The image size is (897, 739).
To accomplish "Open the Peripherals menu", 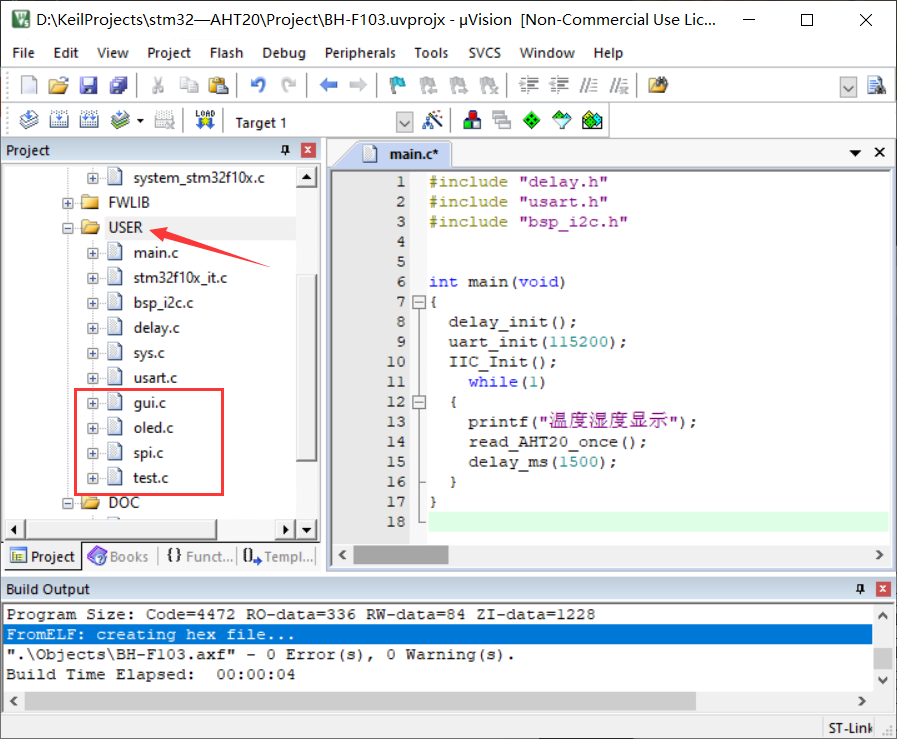I will click(360, 53).
